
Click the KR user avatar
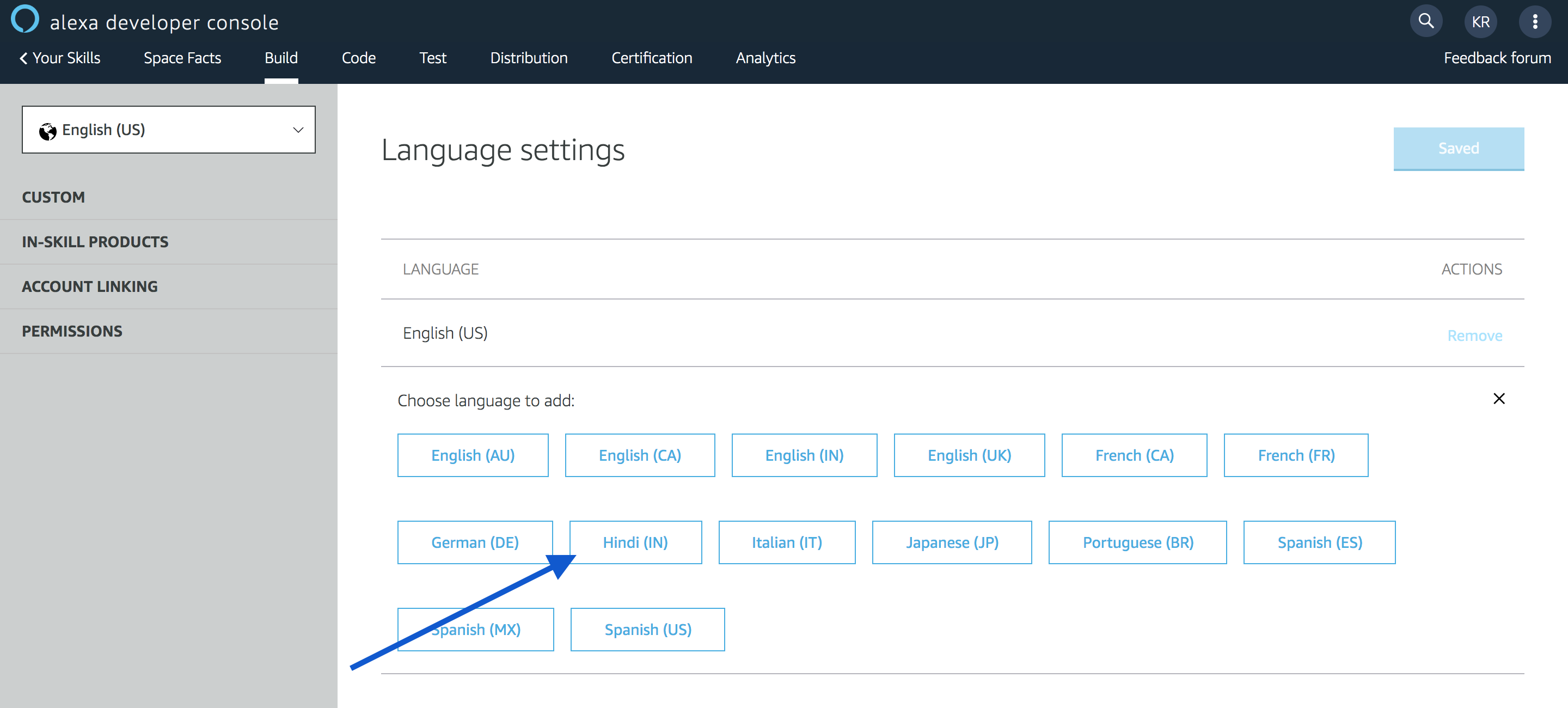click(1480, 22)
